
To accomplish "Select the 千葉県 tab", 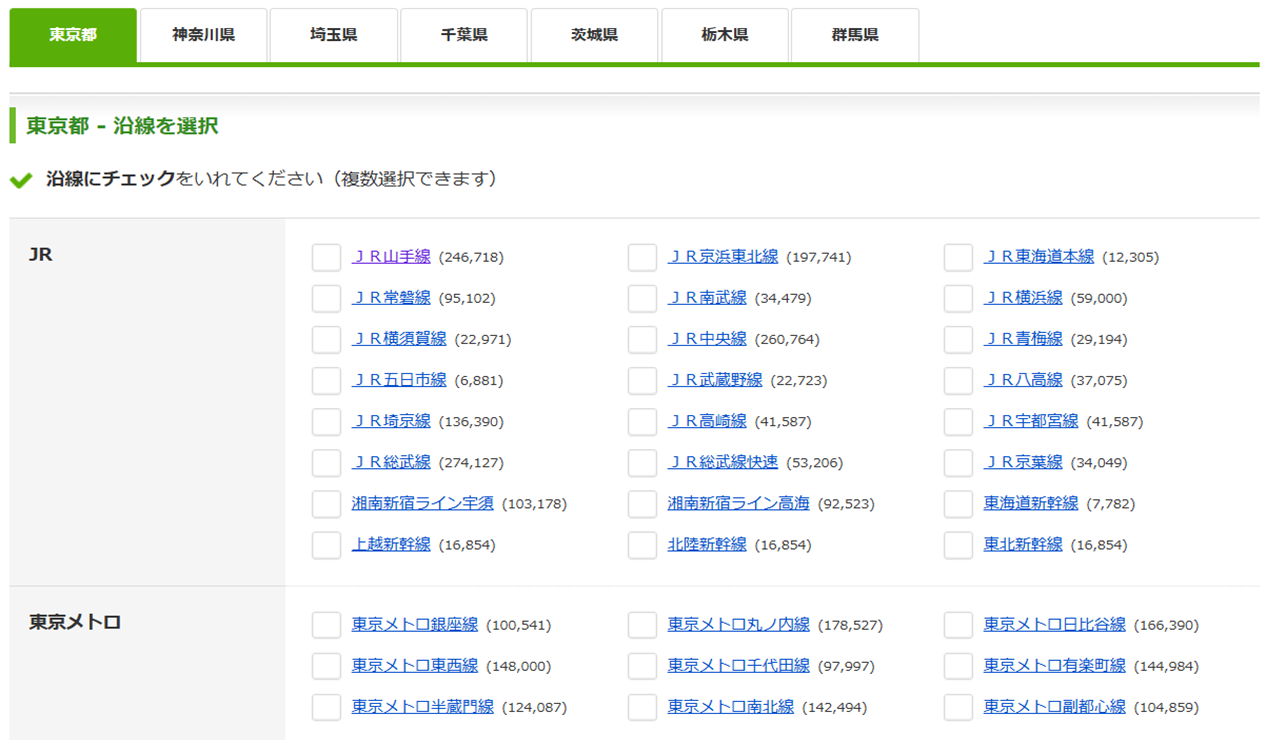I will 464,35.
